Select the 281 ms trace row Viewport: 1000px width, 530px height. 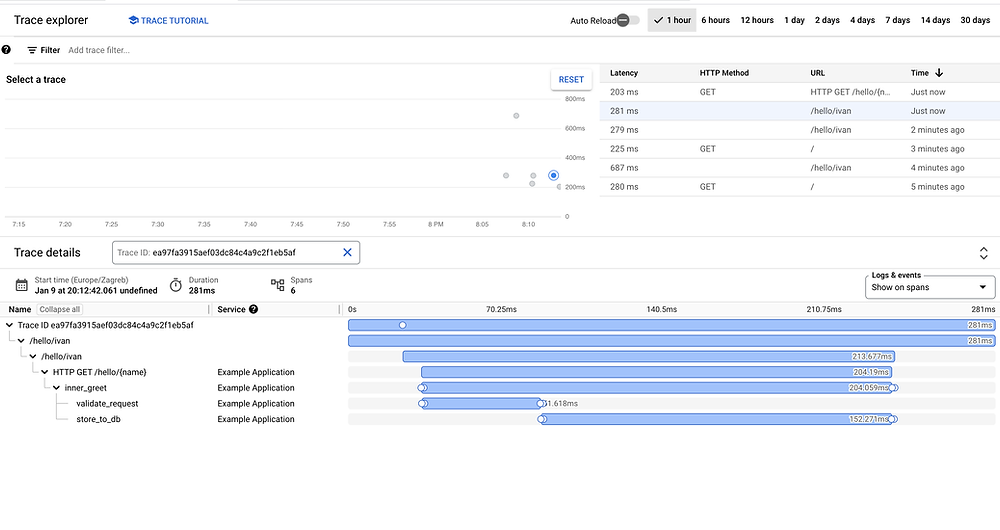800,111
